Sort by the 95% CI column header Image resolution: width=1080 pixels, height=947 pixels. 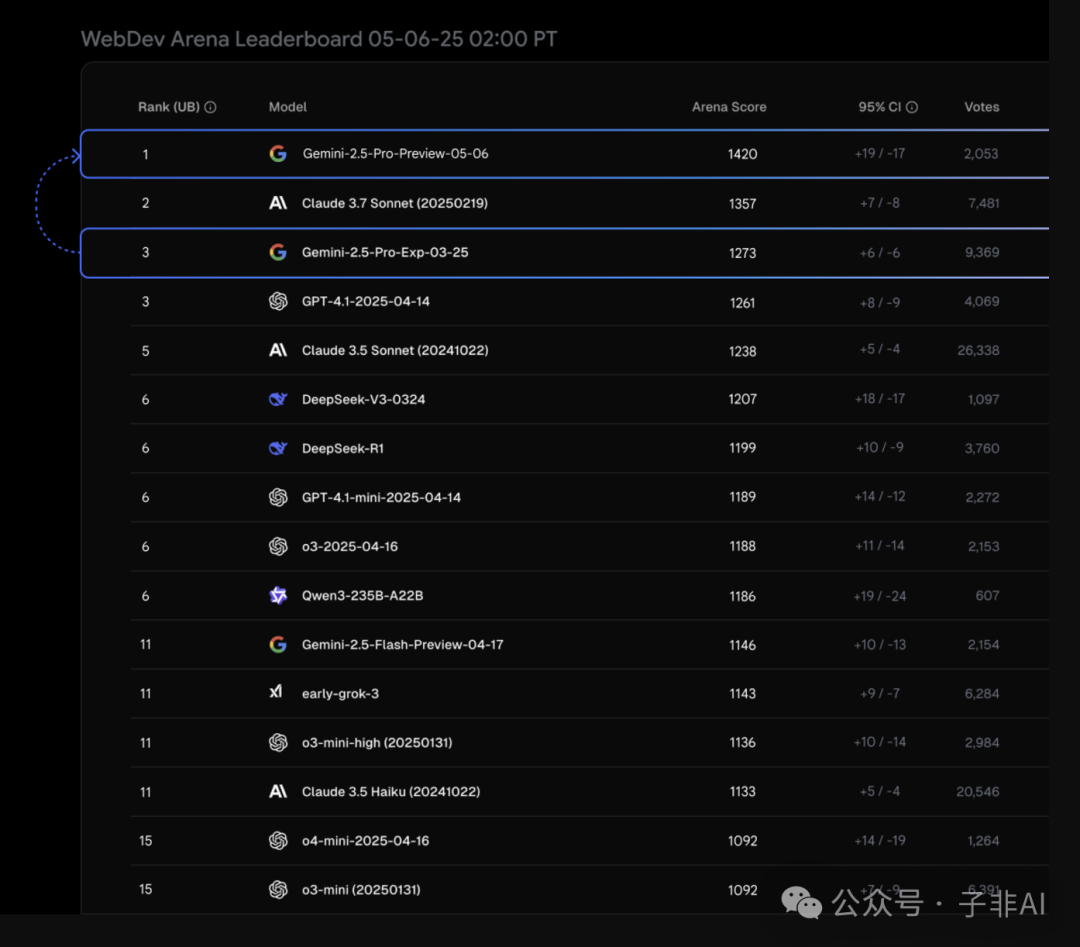click(x=880, y=107)
